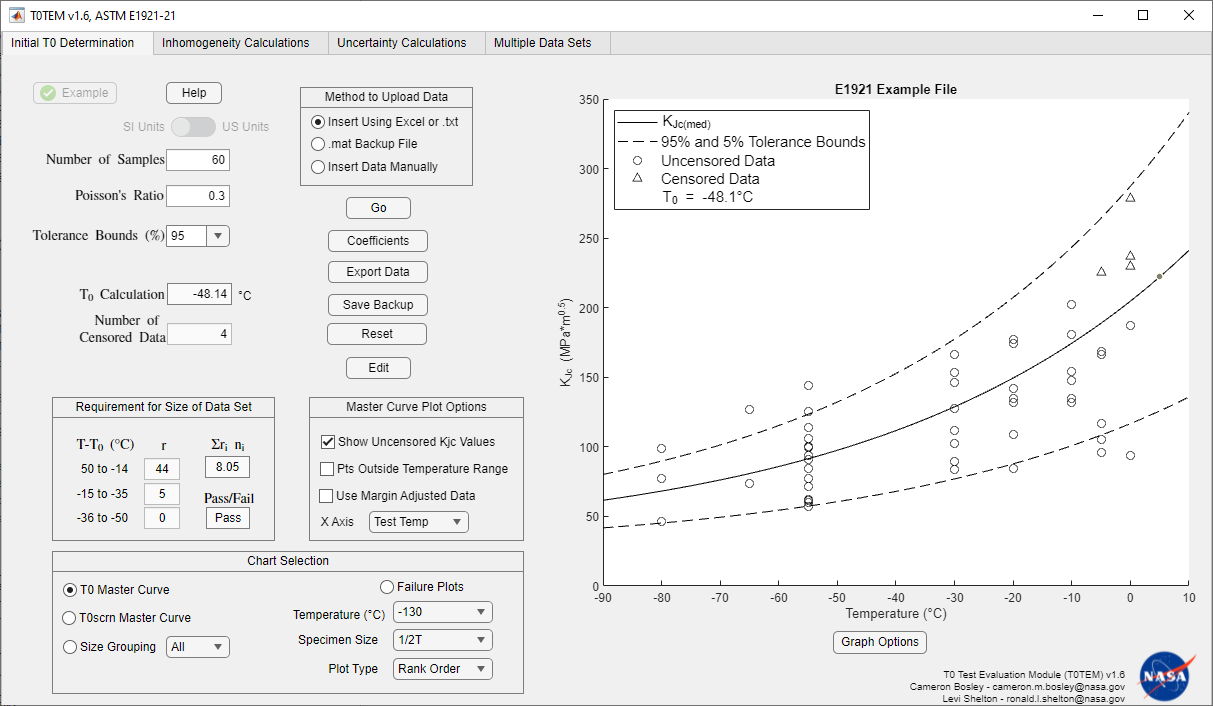The image size is (1213, 706).
Task: Click the Graph Options button
Action: [x=880, y=642]
